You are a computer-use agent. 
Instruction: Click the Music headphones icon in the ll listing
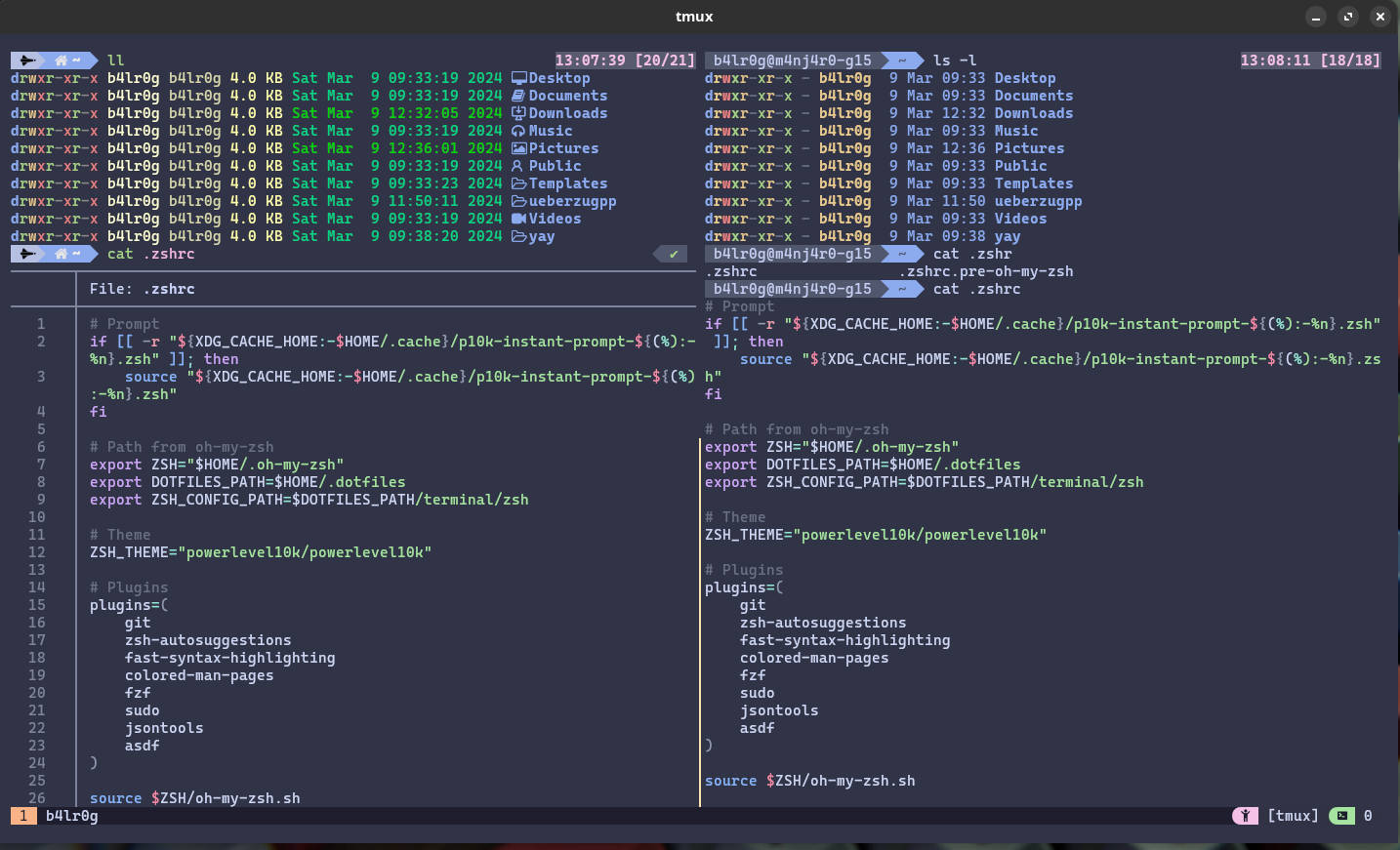tap(518, 131)
